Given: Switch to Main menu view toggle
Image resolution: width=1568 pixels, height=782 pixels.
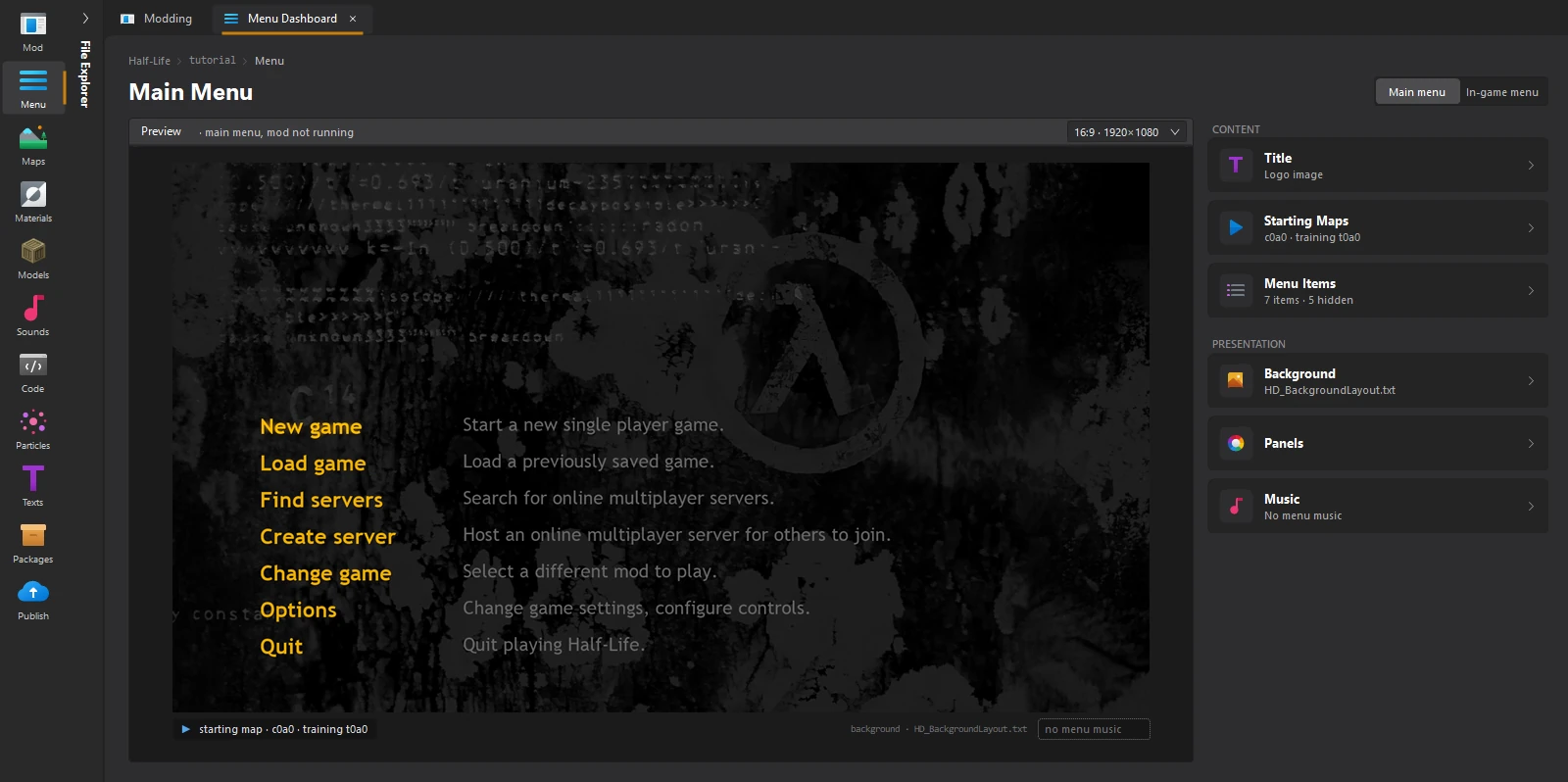Looking at the screenshot, I should click(1417, 92).
